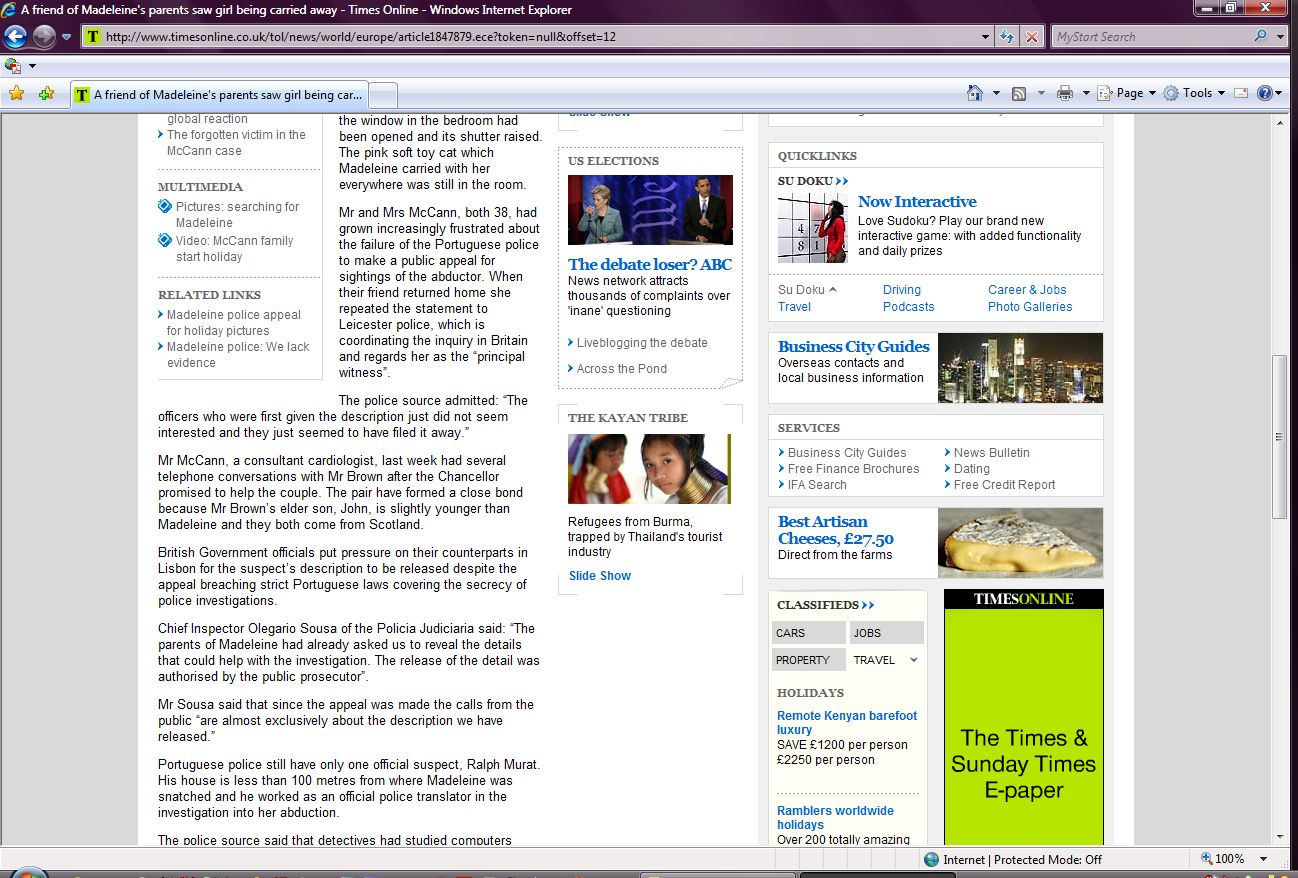Expand the address bar history dropdown
The image size is (1298, 878).
tap(986, 37)
